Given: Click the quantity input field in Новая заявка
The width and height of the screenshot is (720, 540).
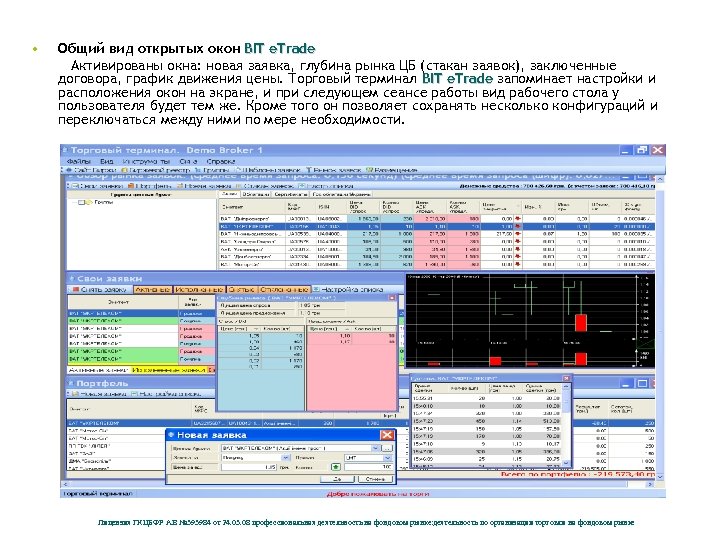Looking at the screenshot, I should point(369,467).
